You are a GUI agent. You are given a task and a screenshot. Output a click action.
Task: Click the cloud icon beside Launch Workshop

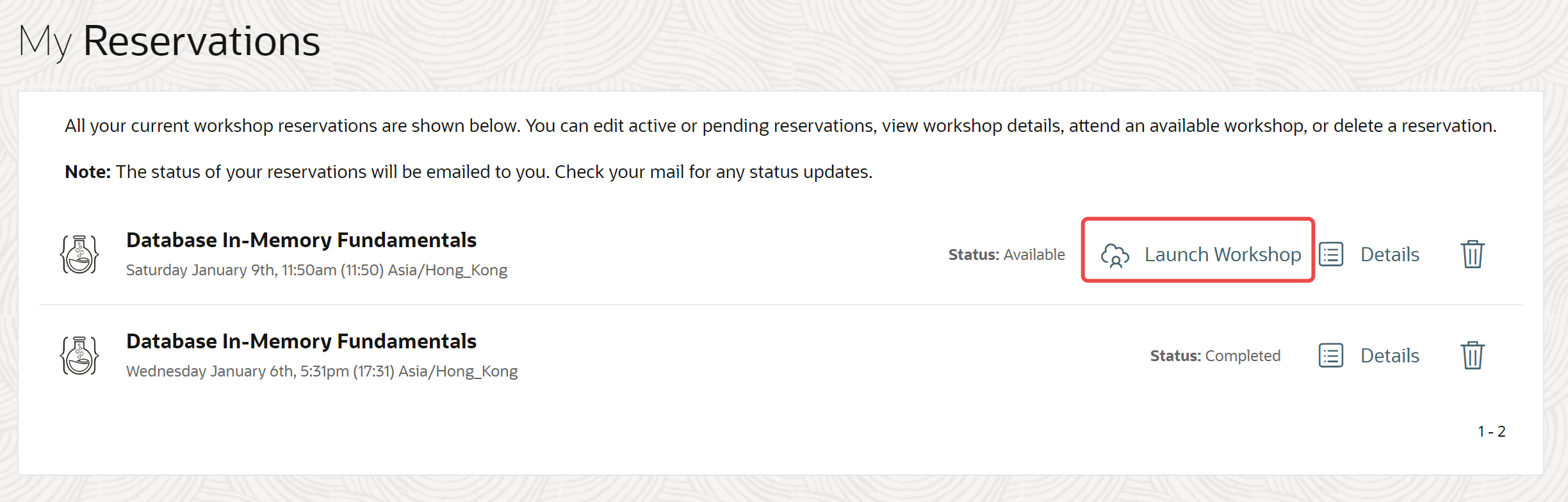1115,255
